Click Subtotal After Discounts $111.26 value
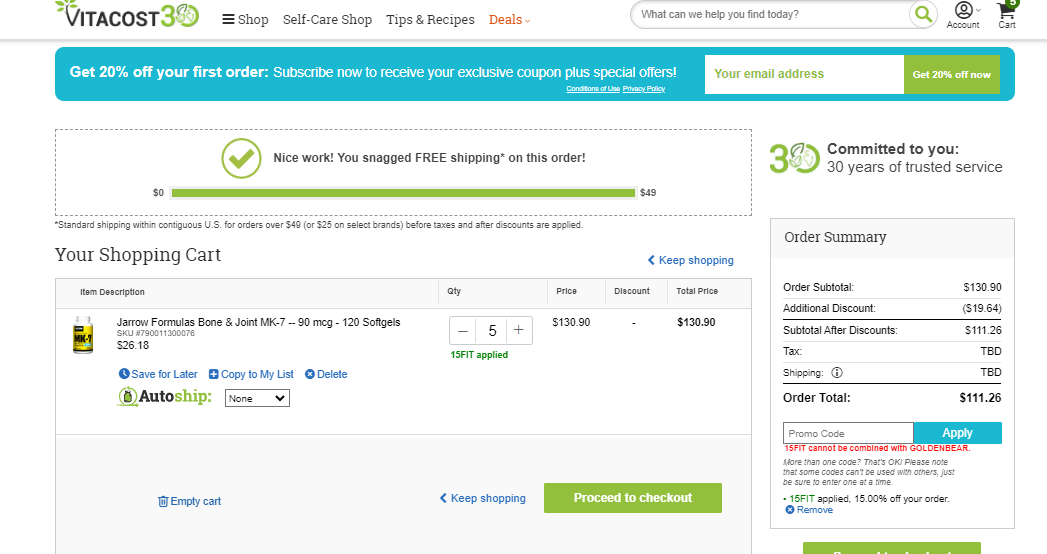1047x554 pixels. point(983,330)
